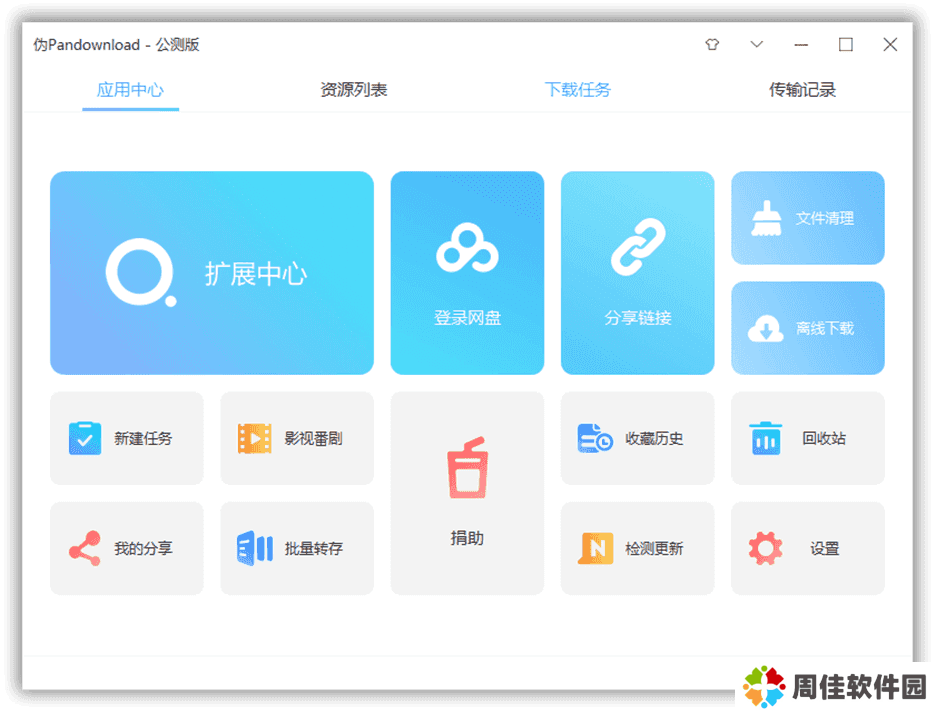
Task: Open 批量转存 label
Action: pyautogui.click(x=314, y=548)
